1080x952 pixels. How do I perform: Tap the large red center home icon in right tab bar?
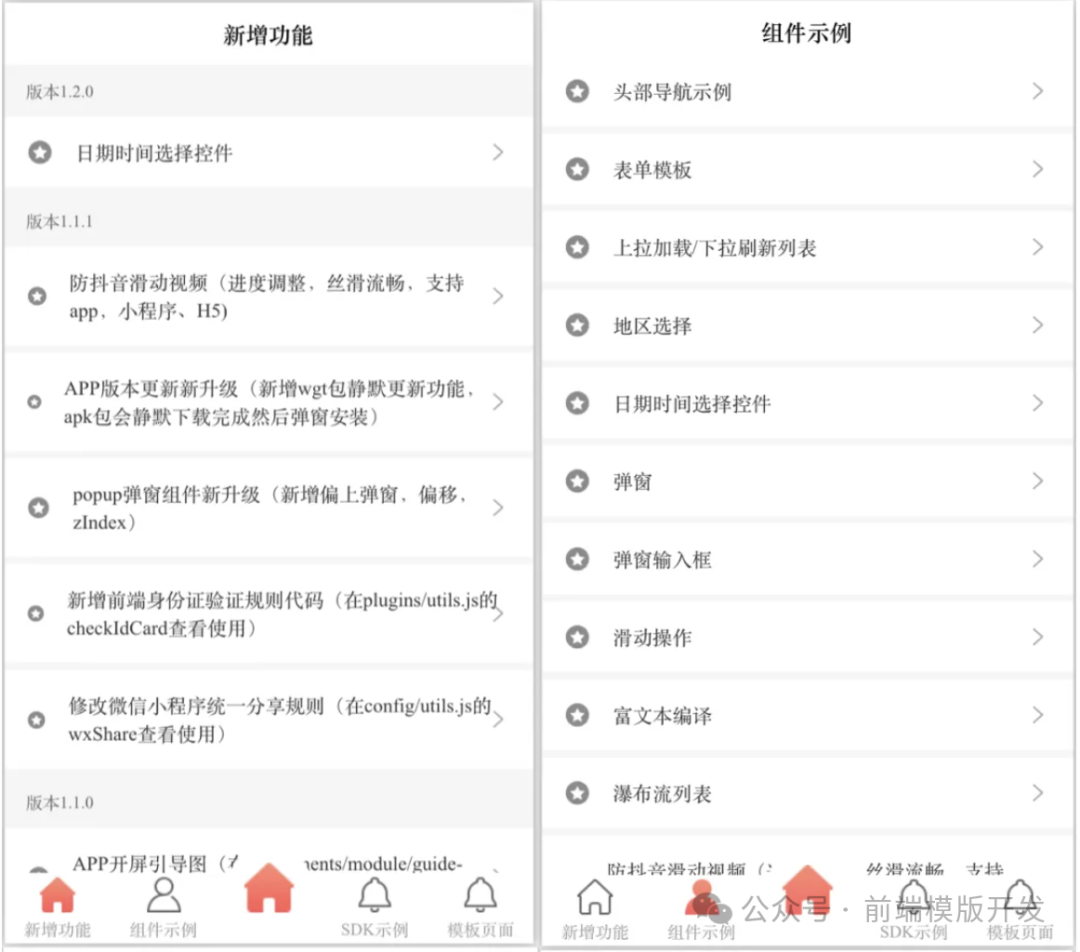pyautogui.click(x=807, y=889)
